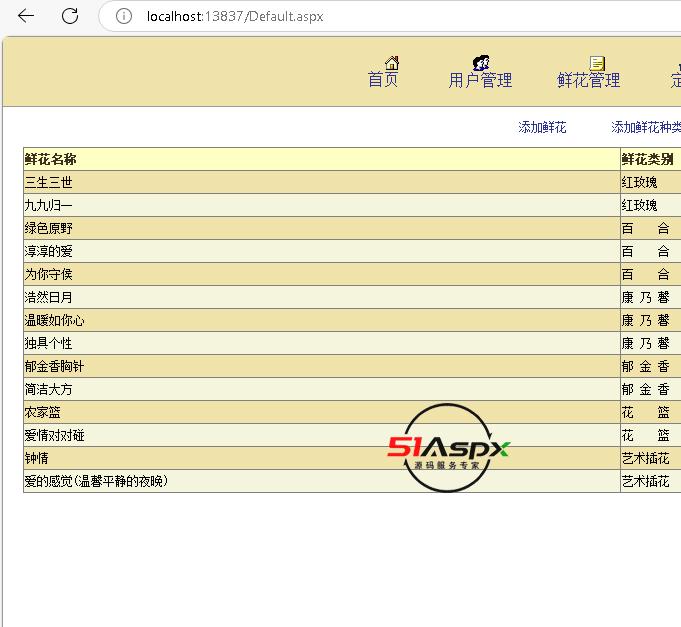
Task: Select the 三生三世 flower row
Action: 352,182
